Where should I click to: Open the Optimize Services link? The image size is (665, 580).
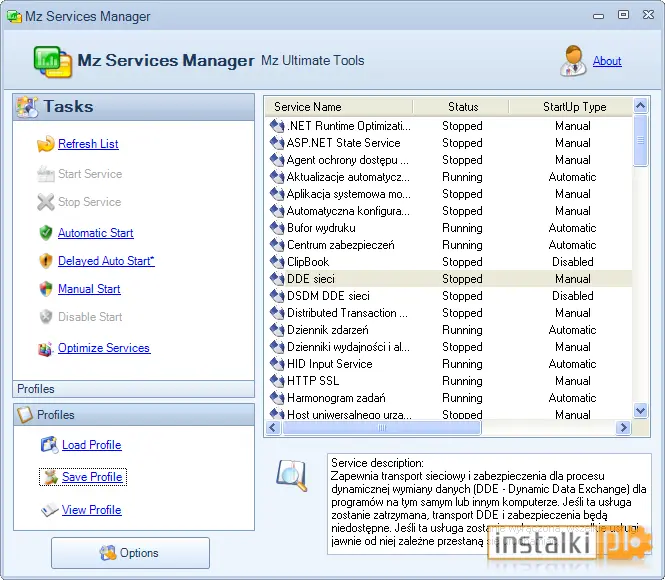point(104,348)
